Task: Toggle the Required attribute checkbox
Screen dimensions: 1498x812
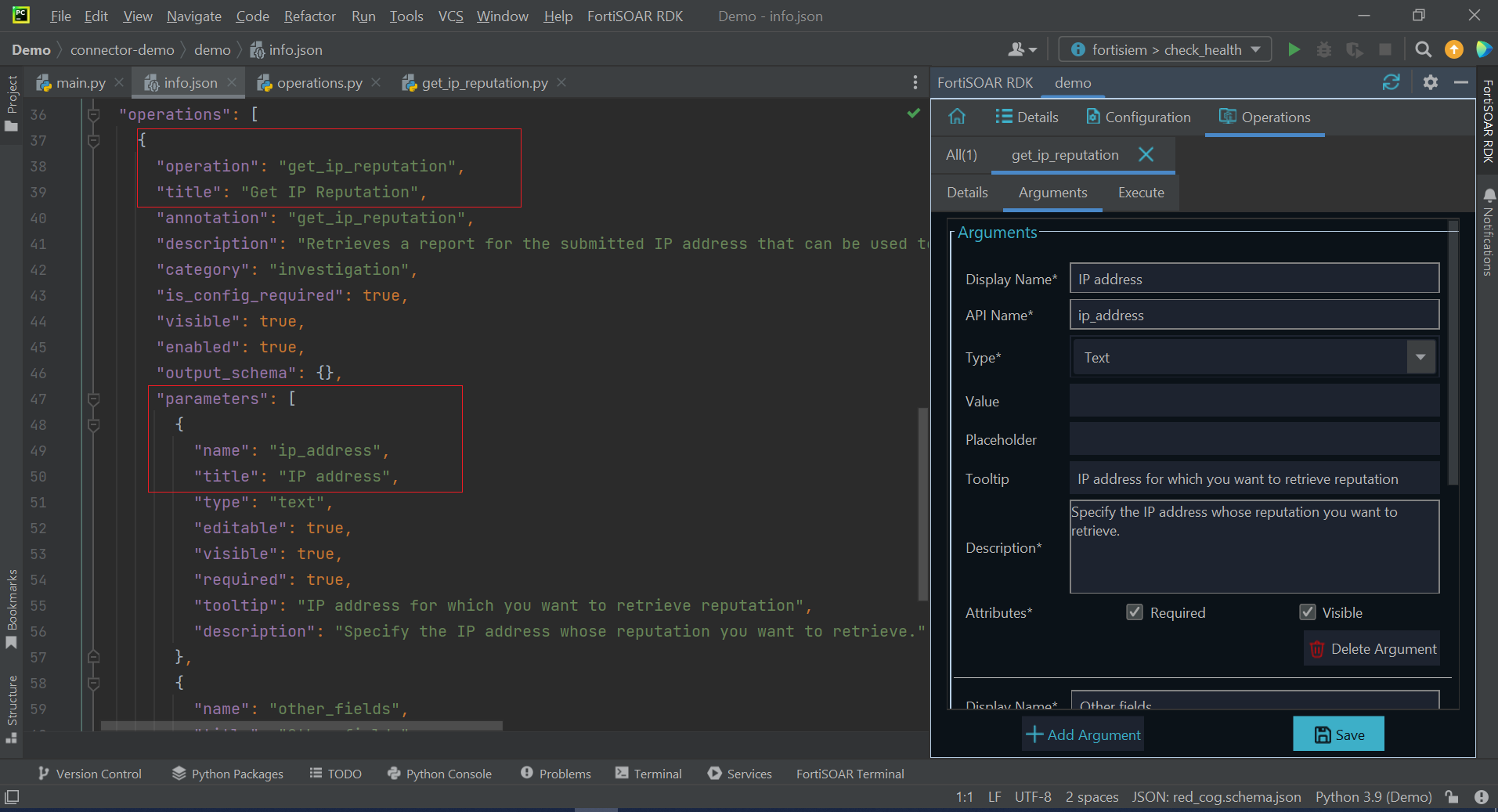Action: click(x=1134, y=612)
